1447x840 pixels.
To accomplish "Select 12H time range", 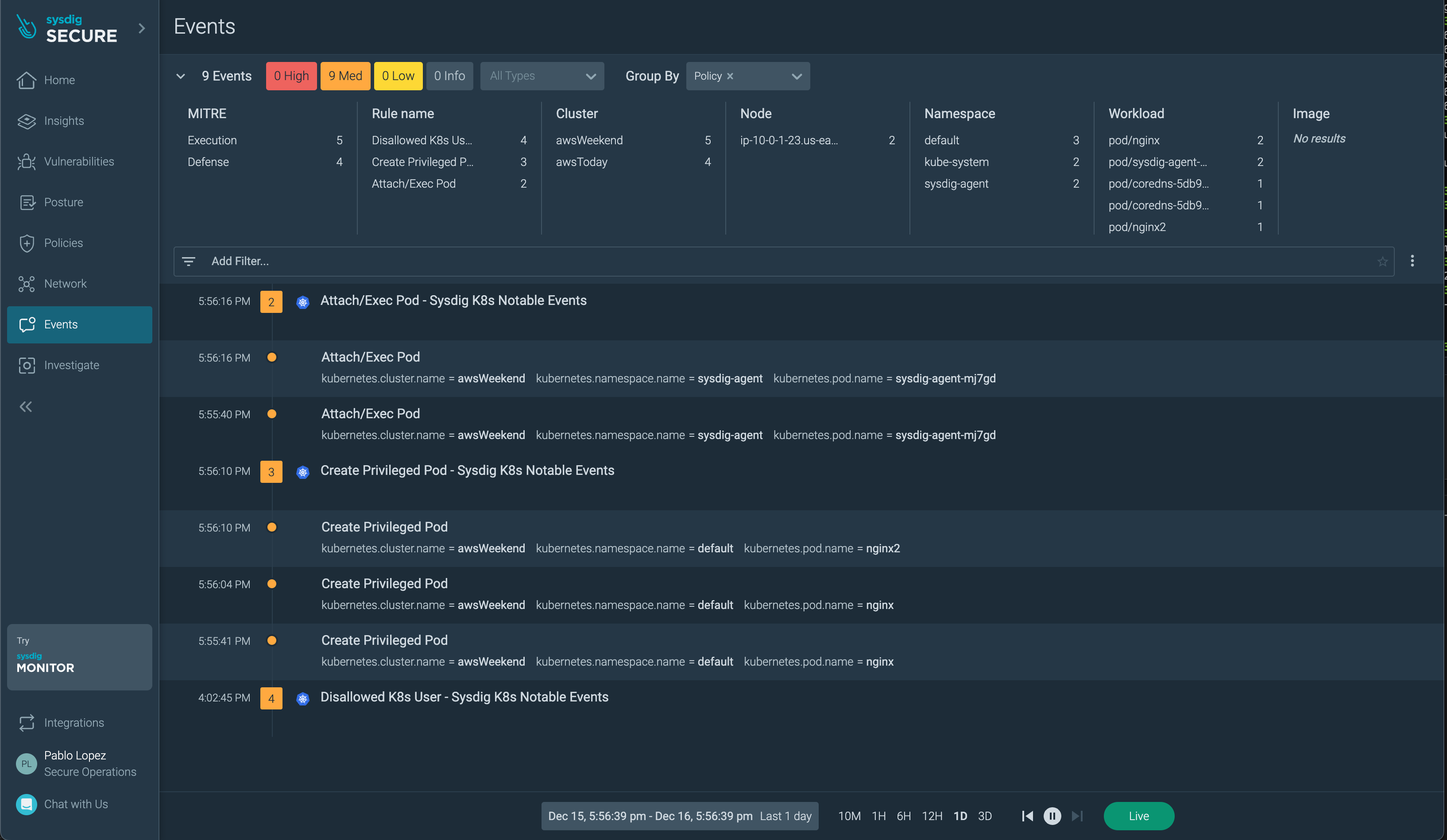I will pyautogui.click(x=932, y=816).
